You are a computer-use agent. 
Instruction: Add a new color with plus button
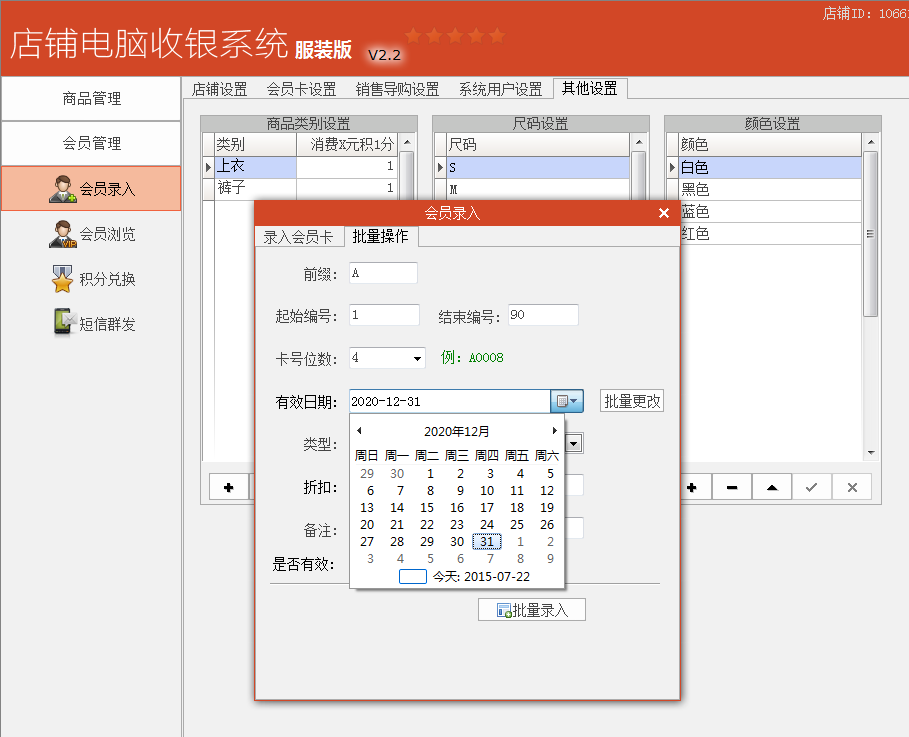click(691, 488)
